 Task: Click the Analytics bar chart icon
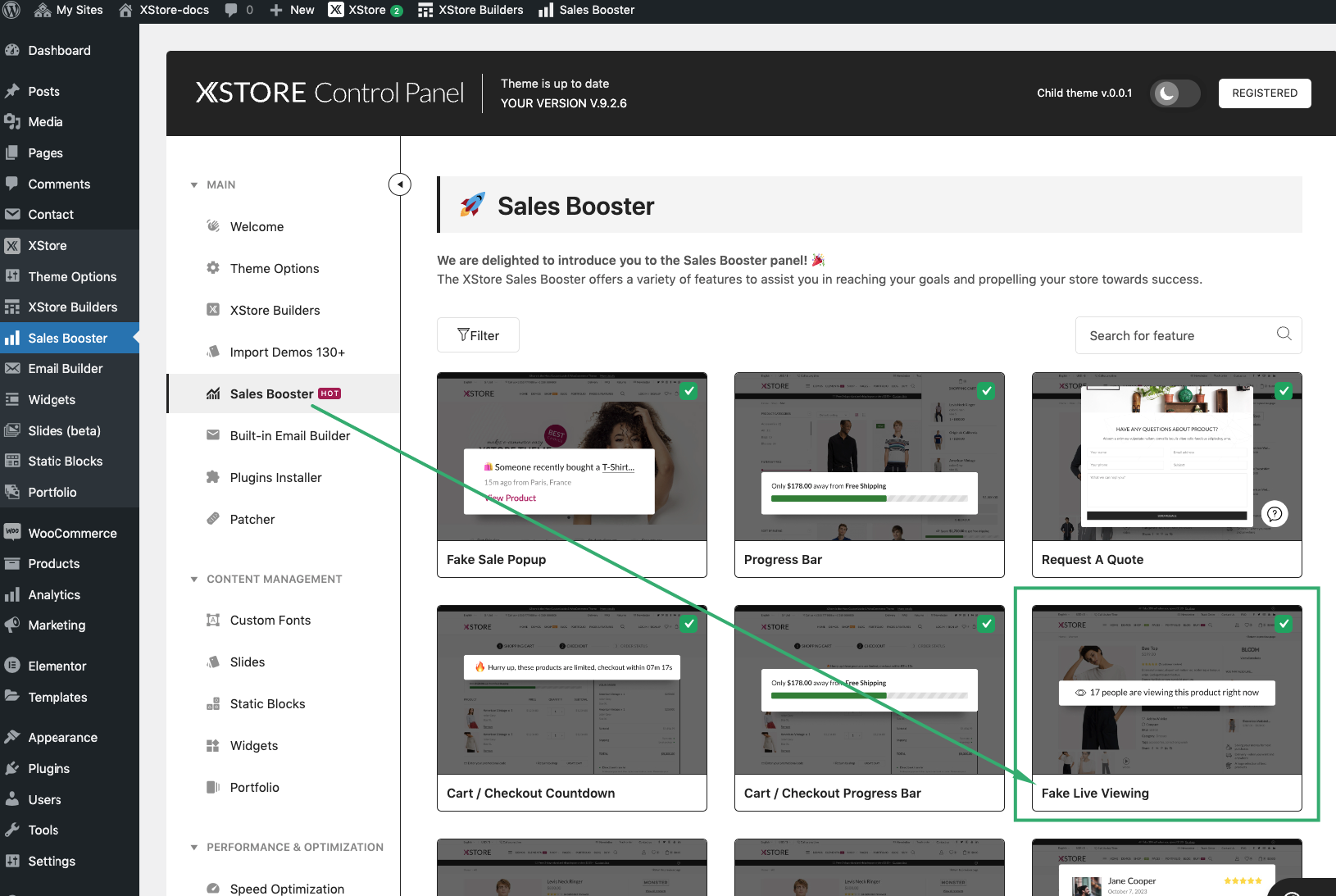pyautogui.click(x=12, y=594)
